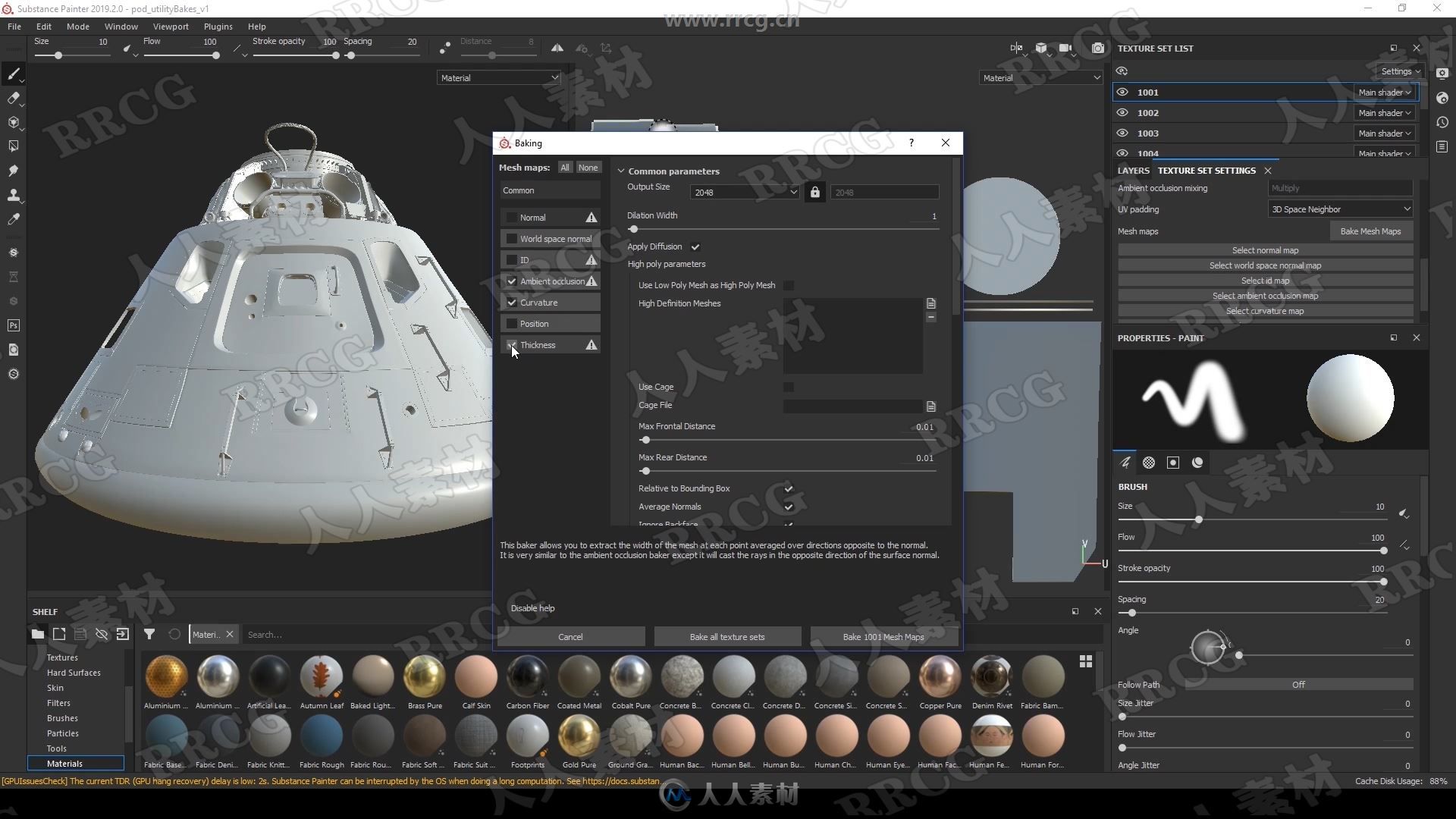Select the Eraser tool in toolbar
Viewport: 1456px width, 819px height.
[x=13, y=96]
